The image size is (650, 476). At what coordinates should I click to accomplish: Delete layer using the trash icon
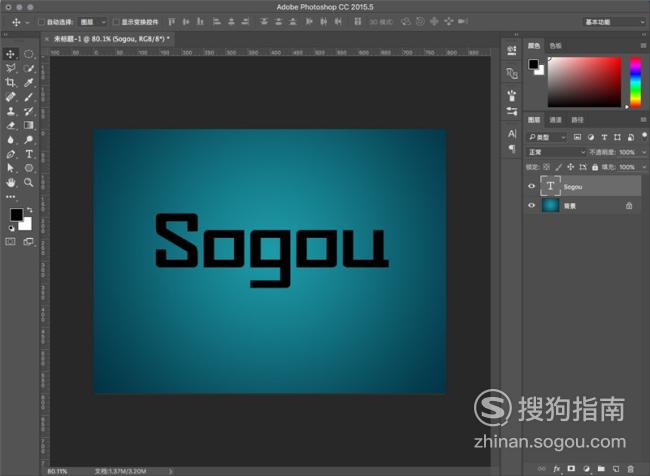pyautogui.click(x=631, y=469)
